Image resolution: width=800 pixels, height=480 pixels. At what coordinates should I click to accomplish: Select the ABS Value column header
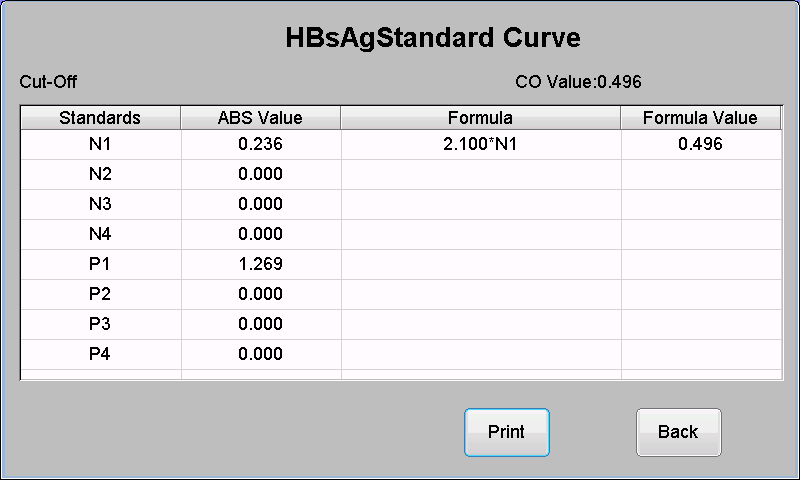[x=260, y=118]
